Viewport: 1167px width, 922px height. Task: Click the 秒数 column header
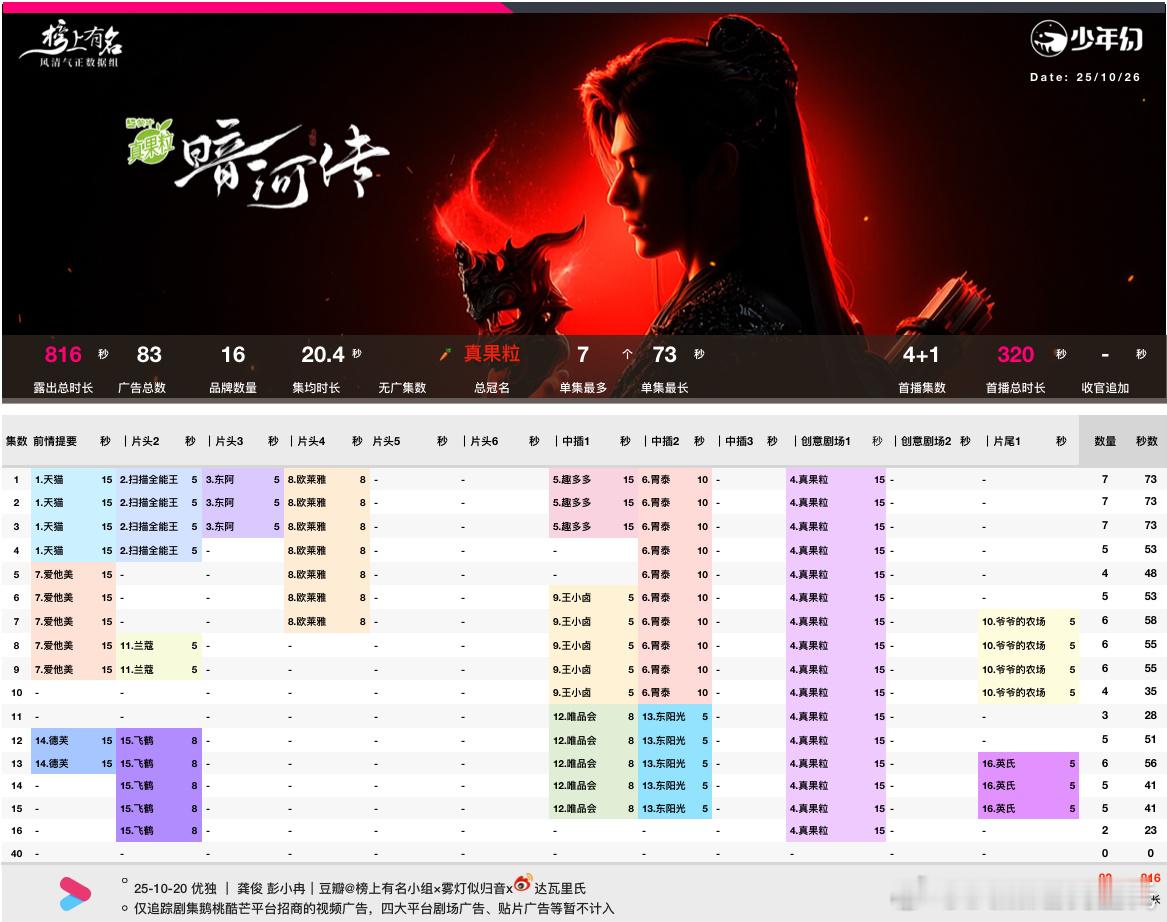click(x=1147, y=441)
